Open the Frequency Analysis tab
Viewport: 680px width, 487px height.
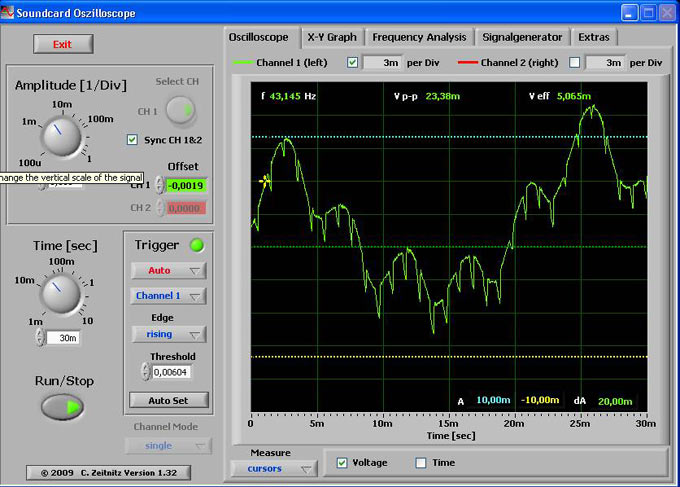point(419,37)
